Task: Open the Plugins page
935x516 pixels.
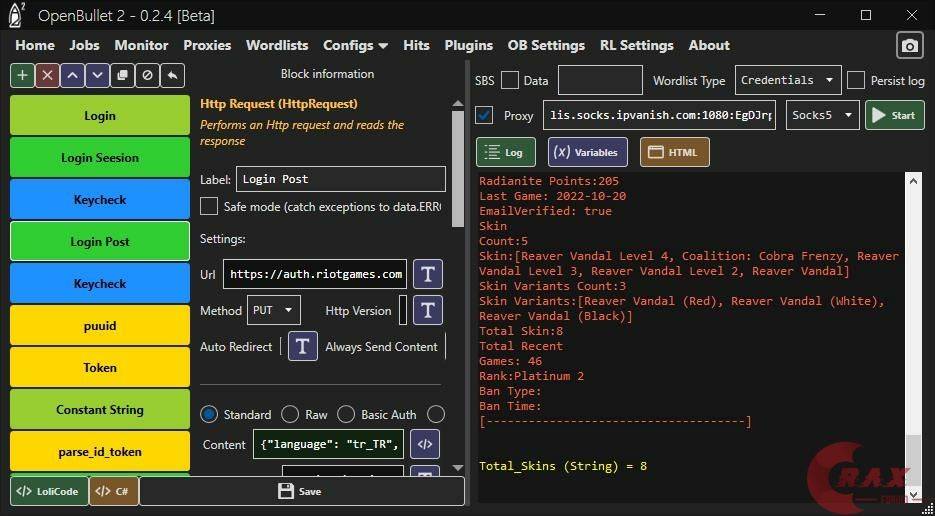Action: [469, 45]
